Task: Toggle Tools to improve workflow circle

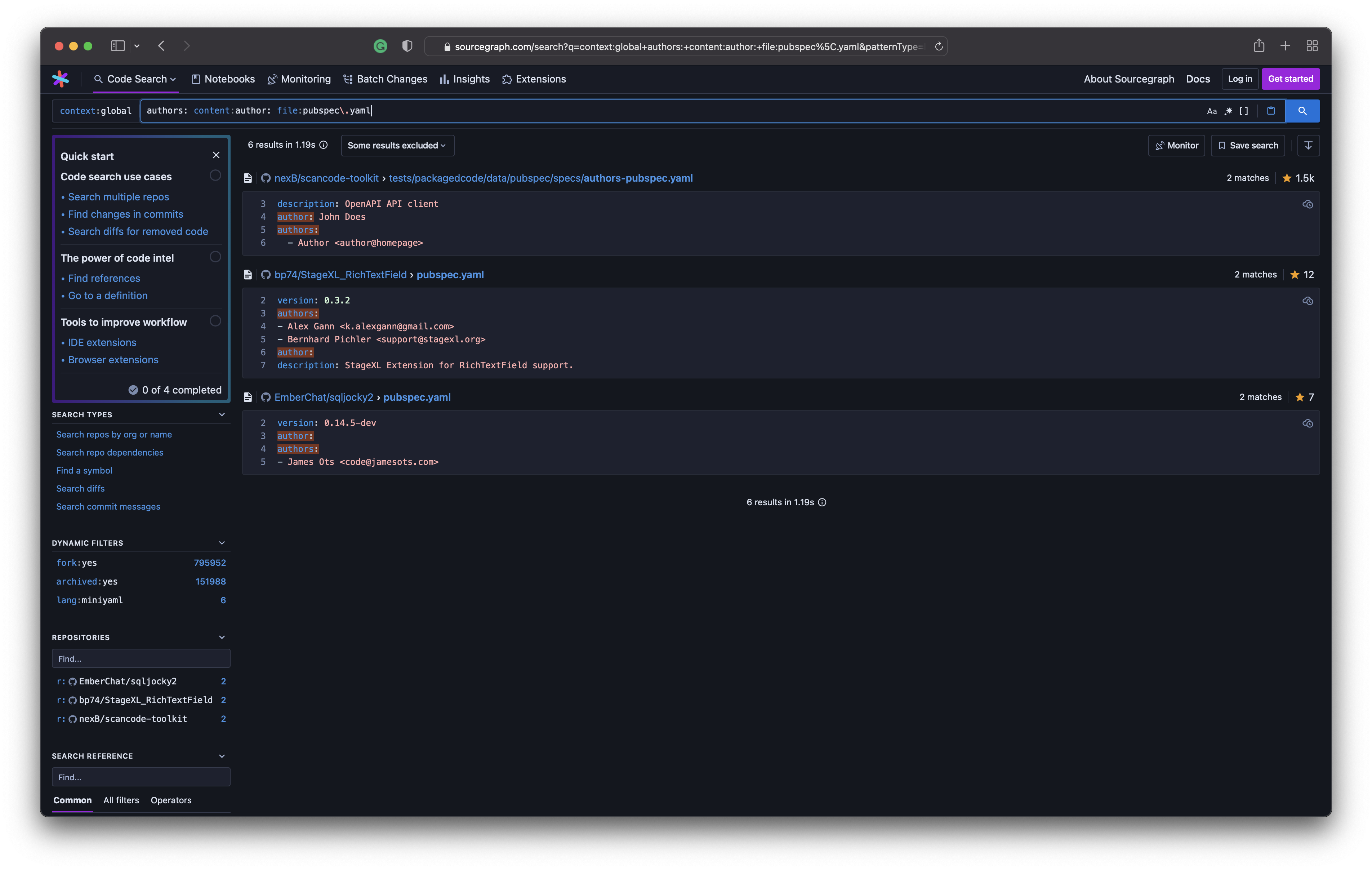Action: 215,321
